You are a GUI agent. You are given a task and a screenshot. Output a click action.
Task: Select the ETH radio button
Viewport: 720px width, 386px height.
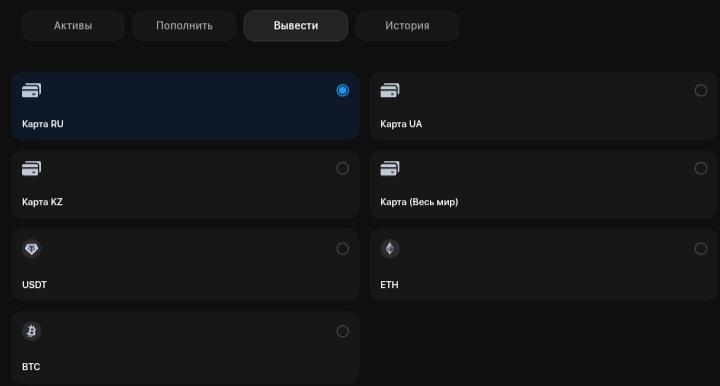(x=701, y=249)
